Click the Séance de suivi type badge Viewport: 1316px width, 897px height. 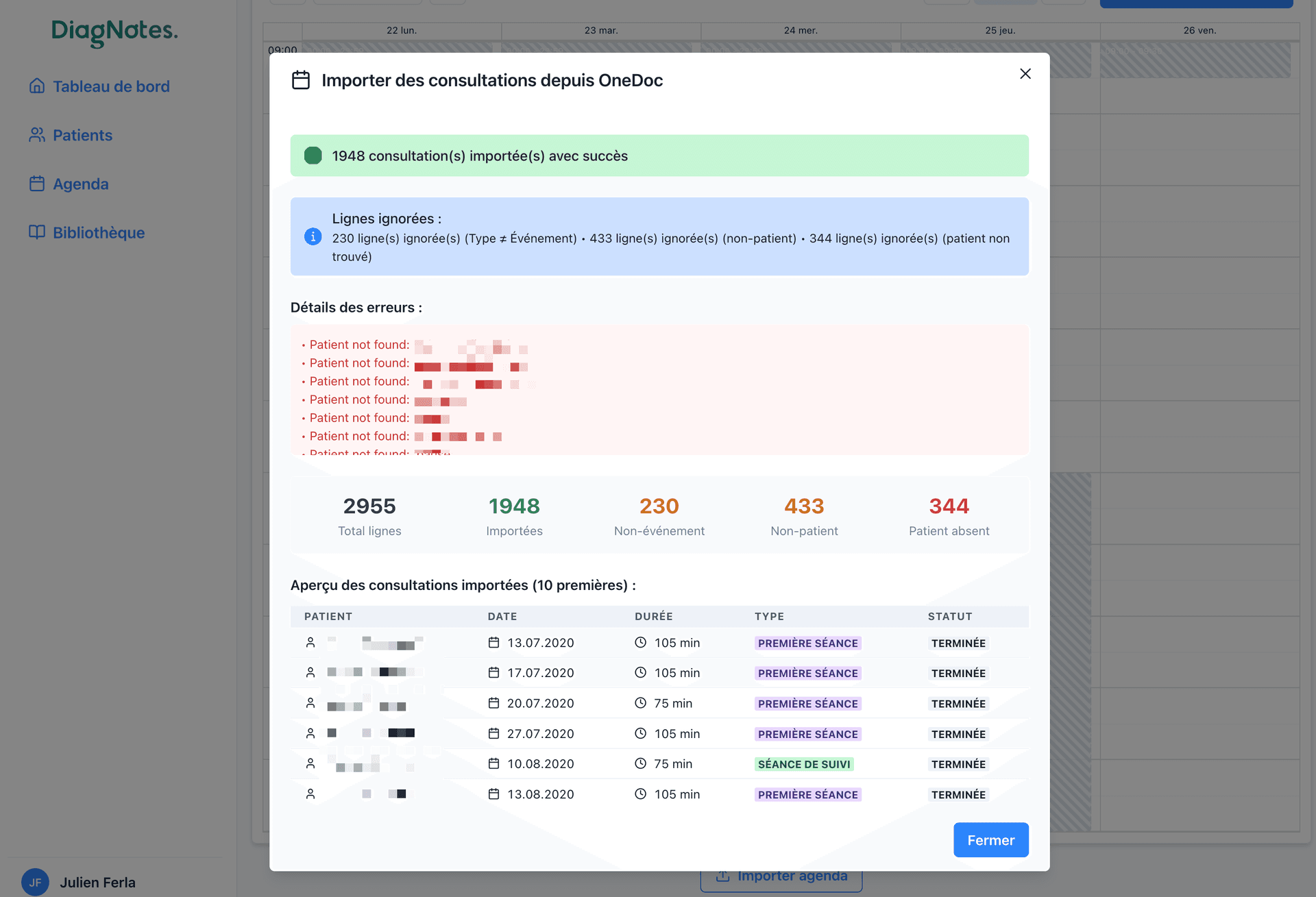point(803,764)
